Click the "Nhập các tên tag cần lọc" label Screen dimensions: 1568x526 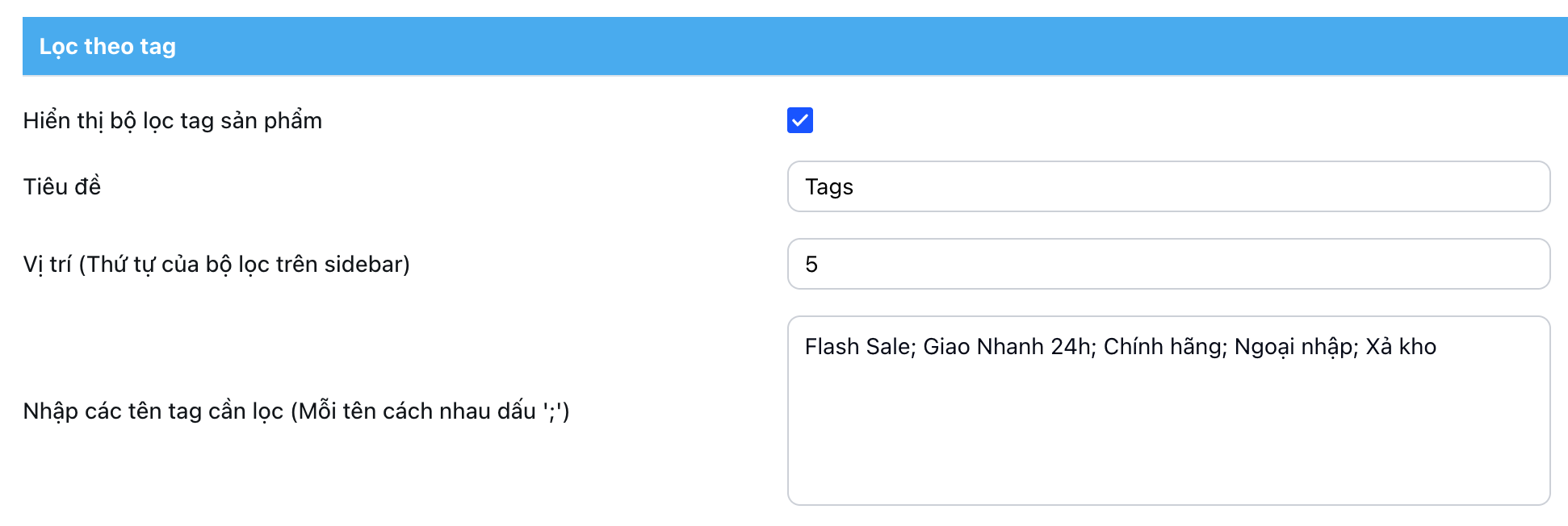(296, 411)
